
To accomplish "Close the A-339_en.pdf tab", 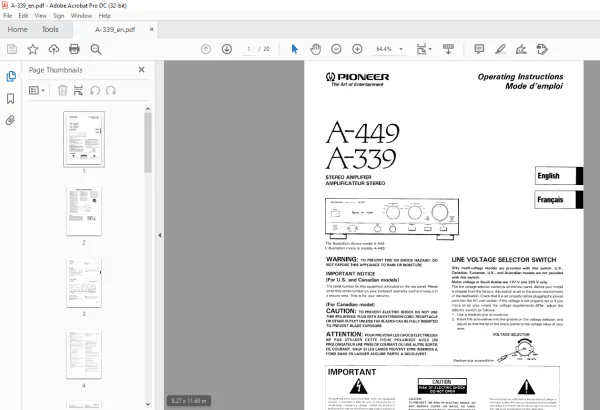I will click(x=152, y=29).
